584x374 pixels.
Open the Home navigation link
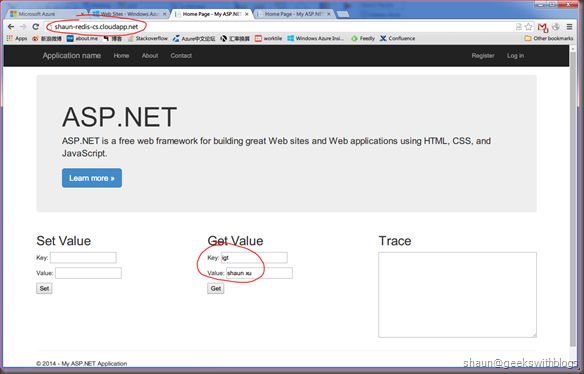pyautogui.click(x=121, y=56)
